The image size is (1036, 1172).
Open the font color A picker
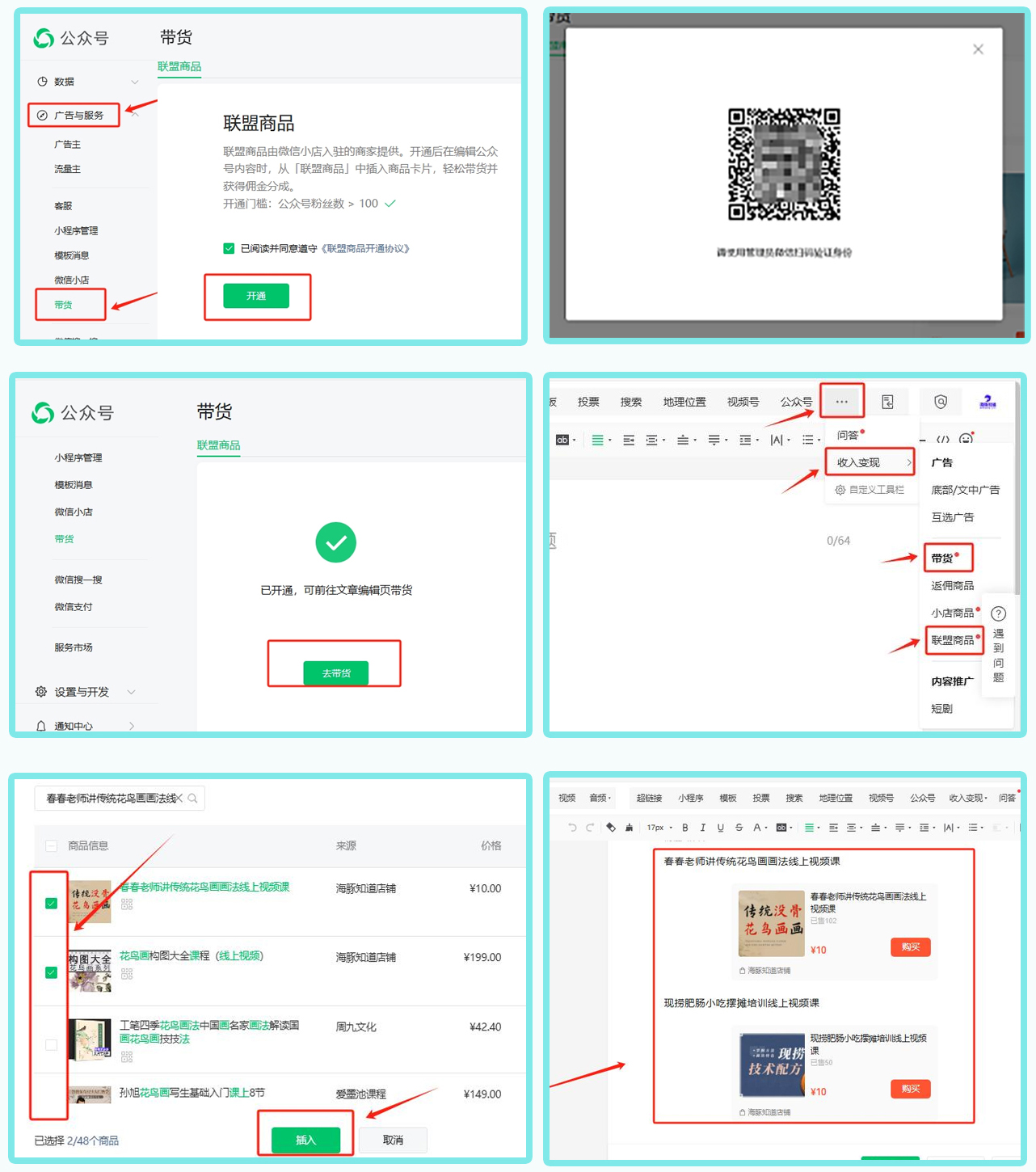pyautogui.click(x=759, y=828)
